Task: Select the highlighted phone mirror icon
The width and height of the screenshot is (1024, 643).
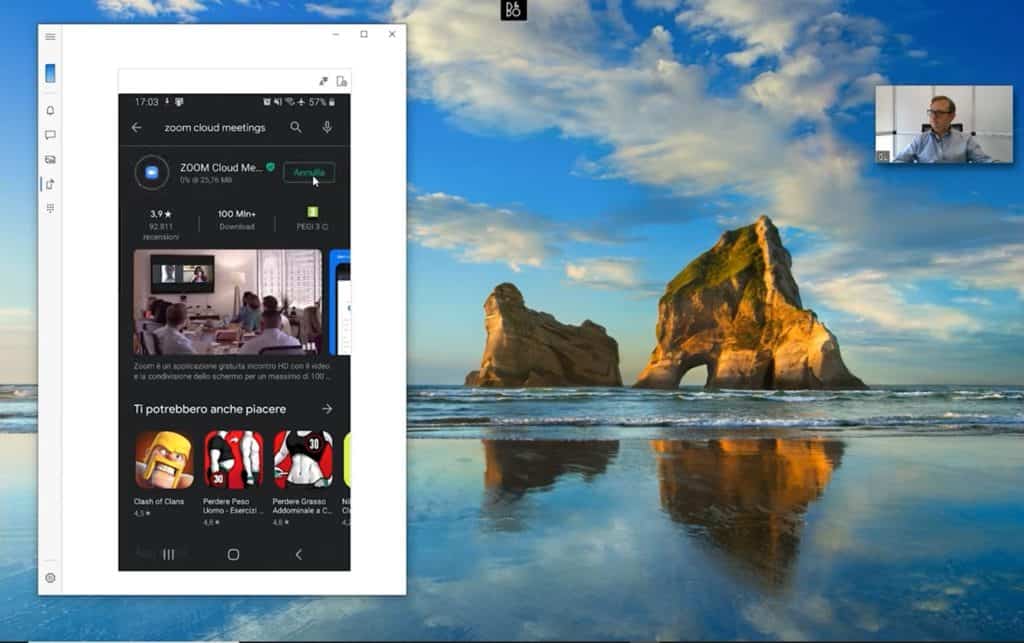Action: click(x=49, y=73)
